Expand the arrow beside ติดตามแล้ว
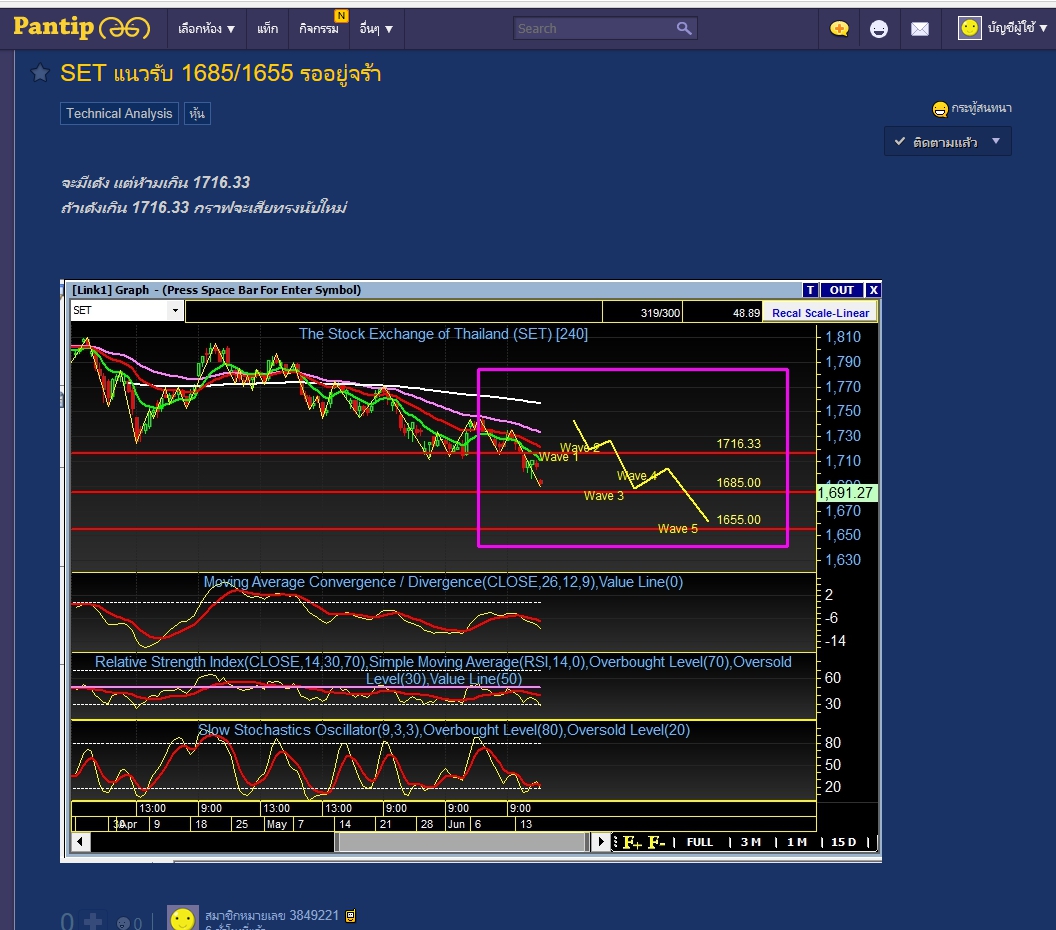This screenshot has width=1056, height=930. [996, 141]
